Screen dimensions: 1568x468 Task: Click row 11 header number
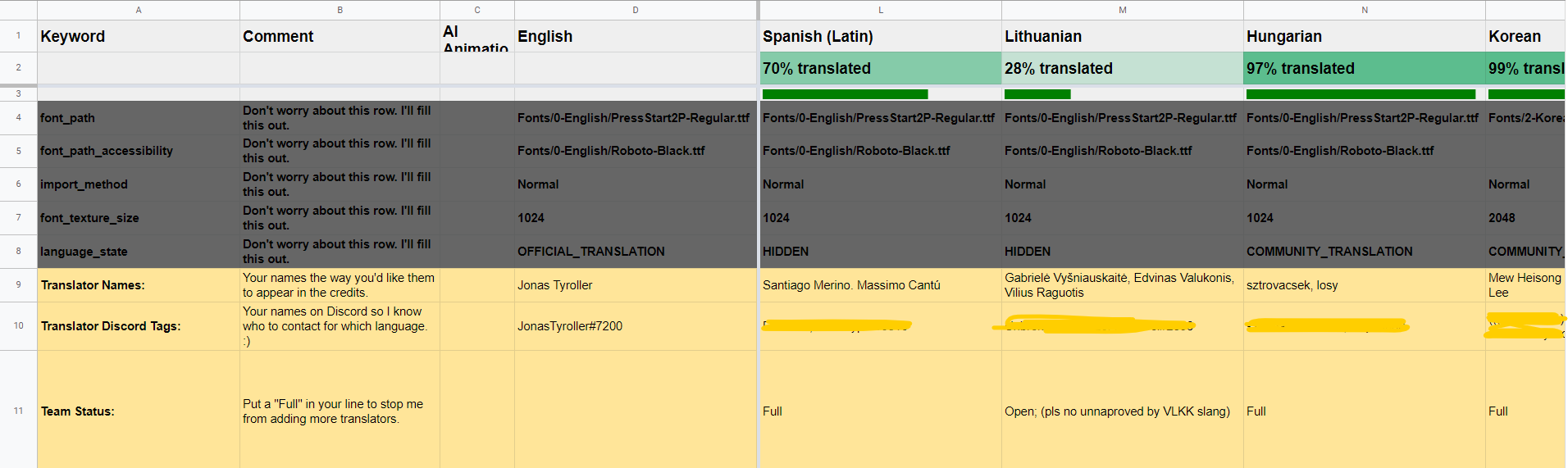point(18,411)
